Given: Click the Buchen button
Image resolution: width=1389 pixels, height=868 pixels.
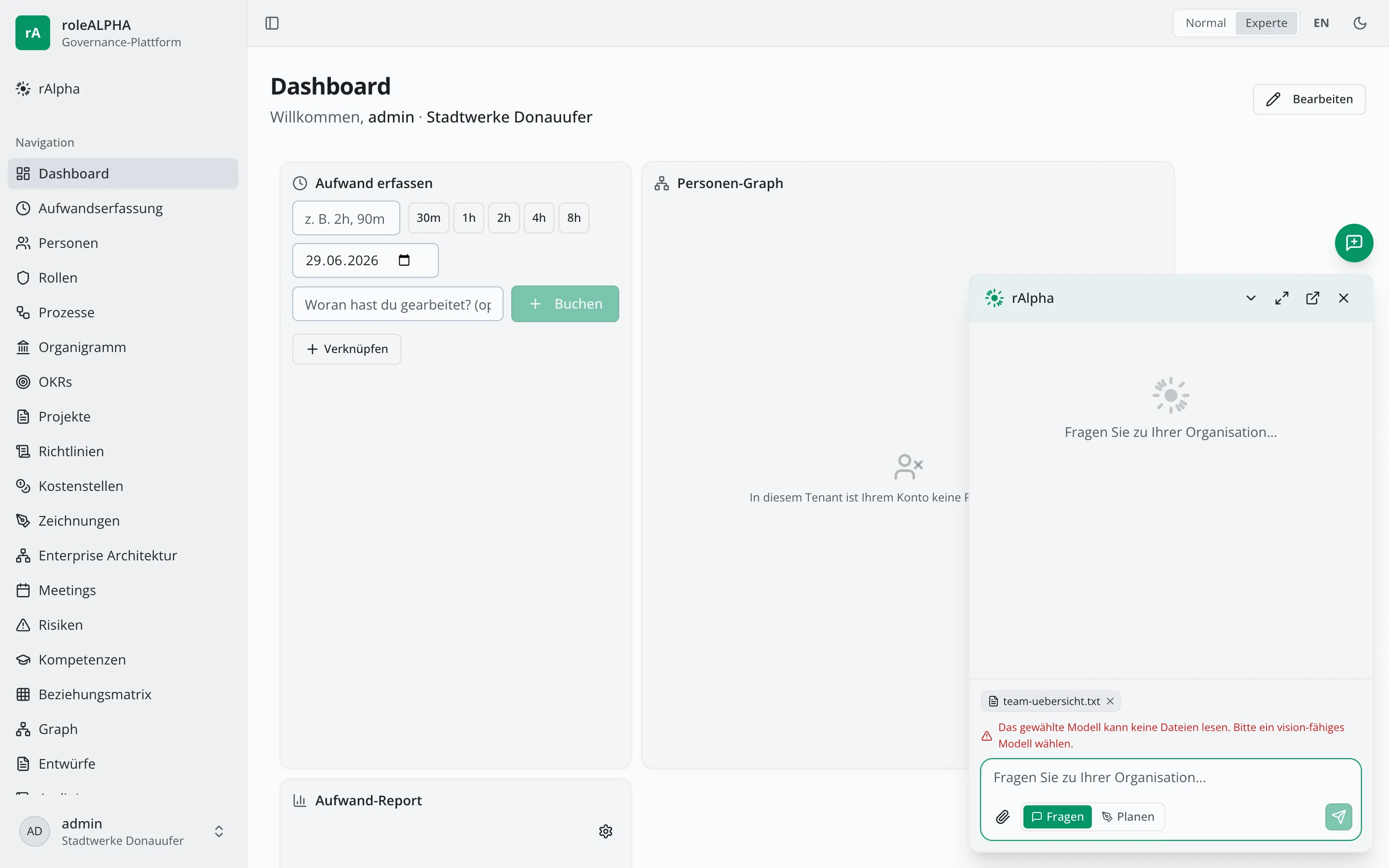Looking at the screenshot, I should pos(565,304).
